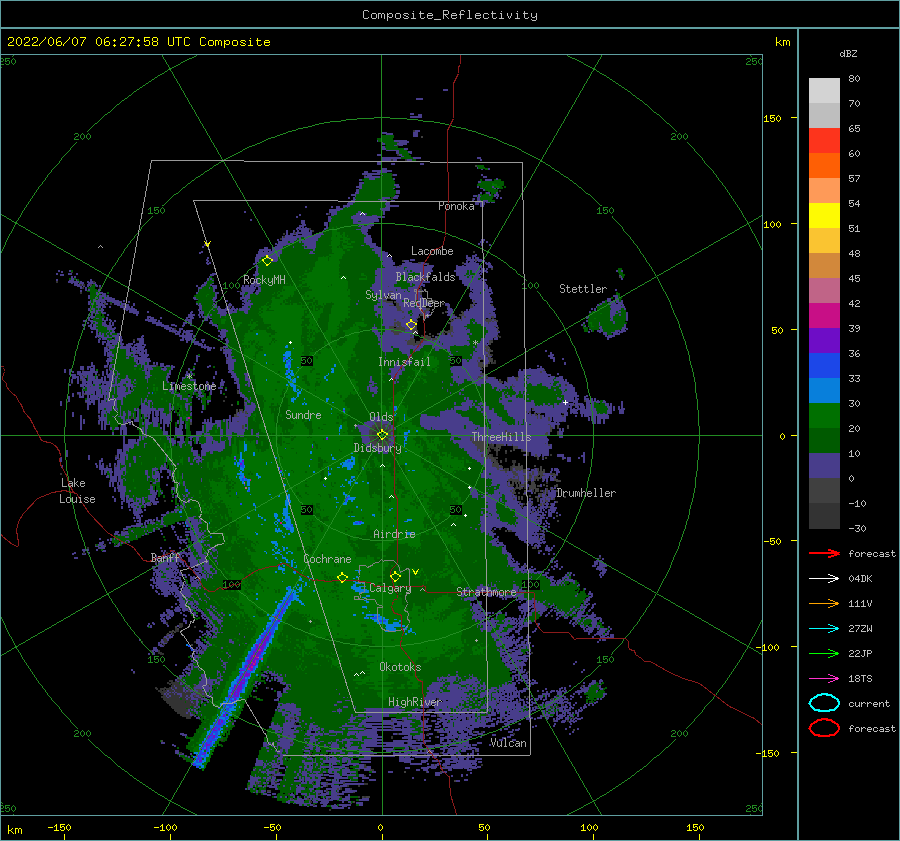Click the Innisfail city label
The width and height of the screenshot is (900, 841).
(x=404, y=362)
